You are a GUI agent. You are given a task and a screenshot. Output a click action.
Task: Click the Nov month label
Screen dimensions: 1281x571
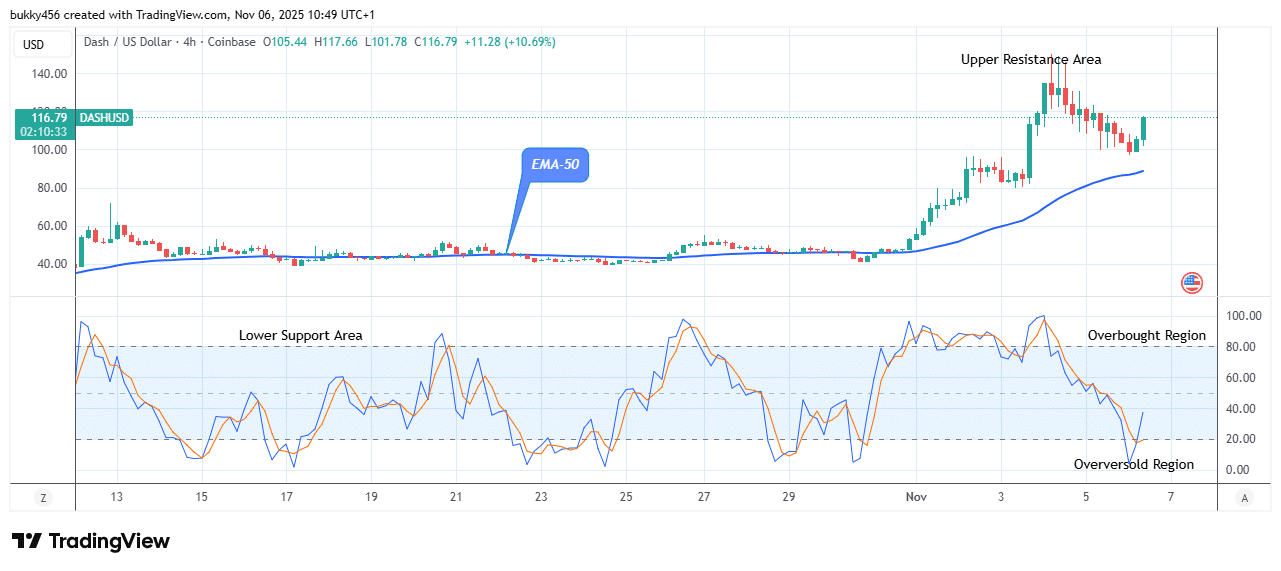click(x=916, y=497)
